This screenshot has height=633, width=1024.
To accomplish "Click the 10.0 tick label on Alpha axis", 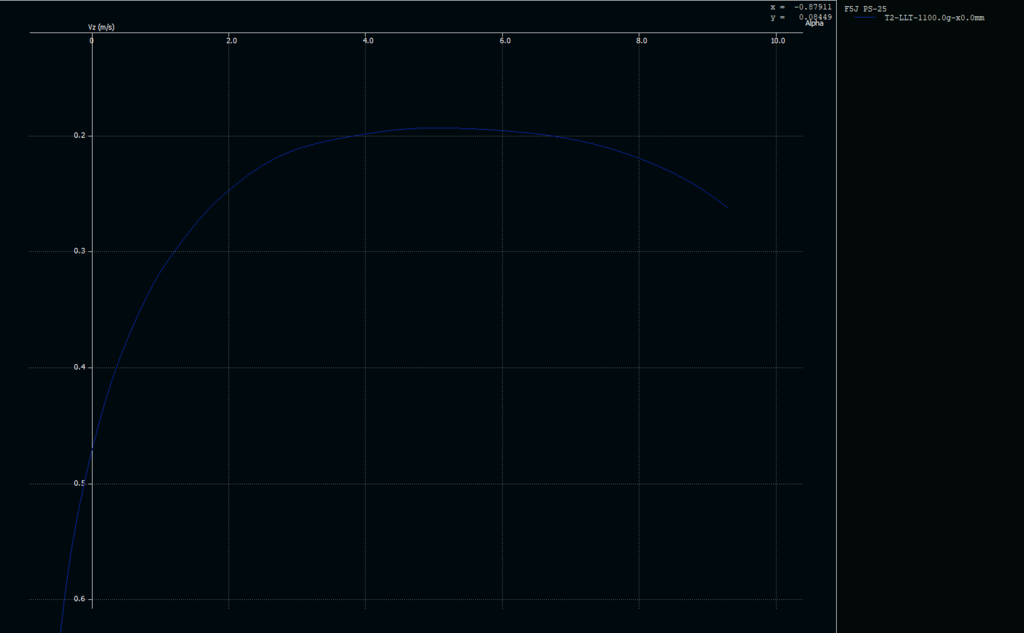I will point(778,41).
